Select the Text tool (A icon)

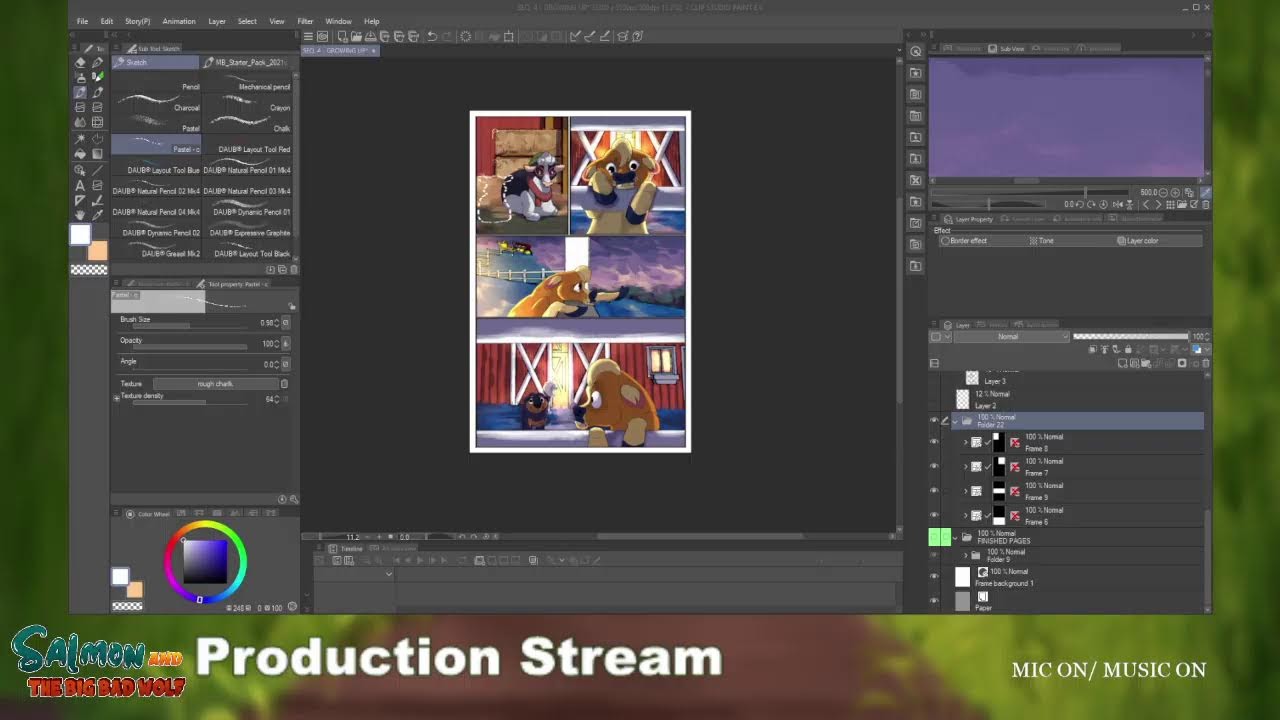tap(80, 185)
